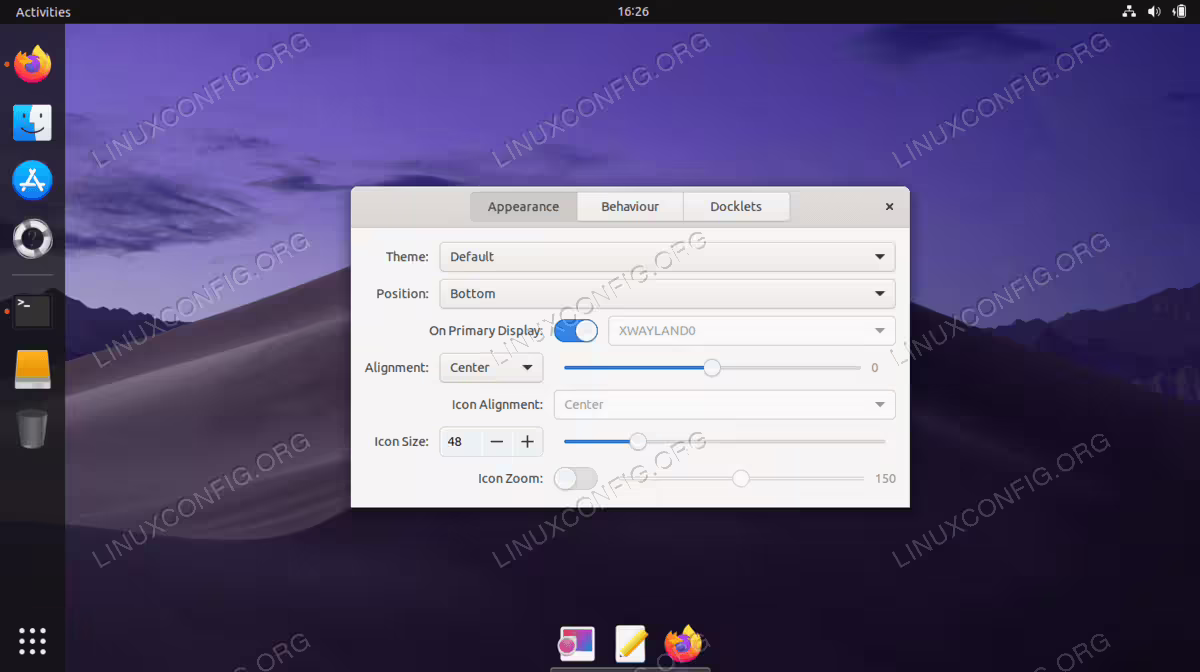The height and width of the screenshot is (672, 1200).
Task: Open the Alignment Center combo box
Action: tap(491, 367)
